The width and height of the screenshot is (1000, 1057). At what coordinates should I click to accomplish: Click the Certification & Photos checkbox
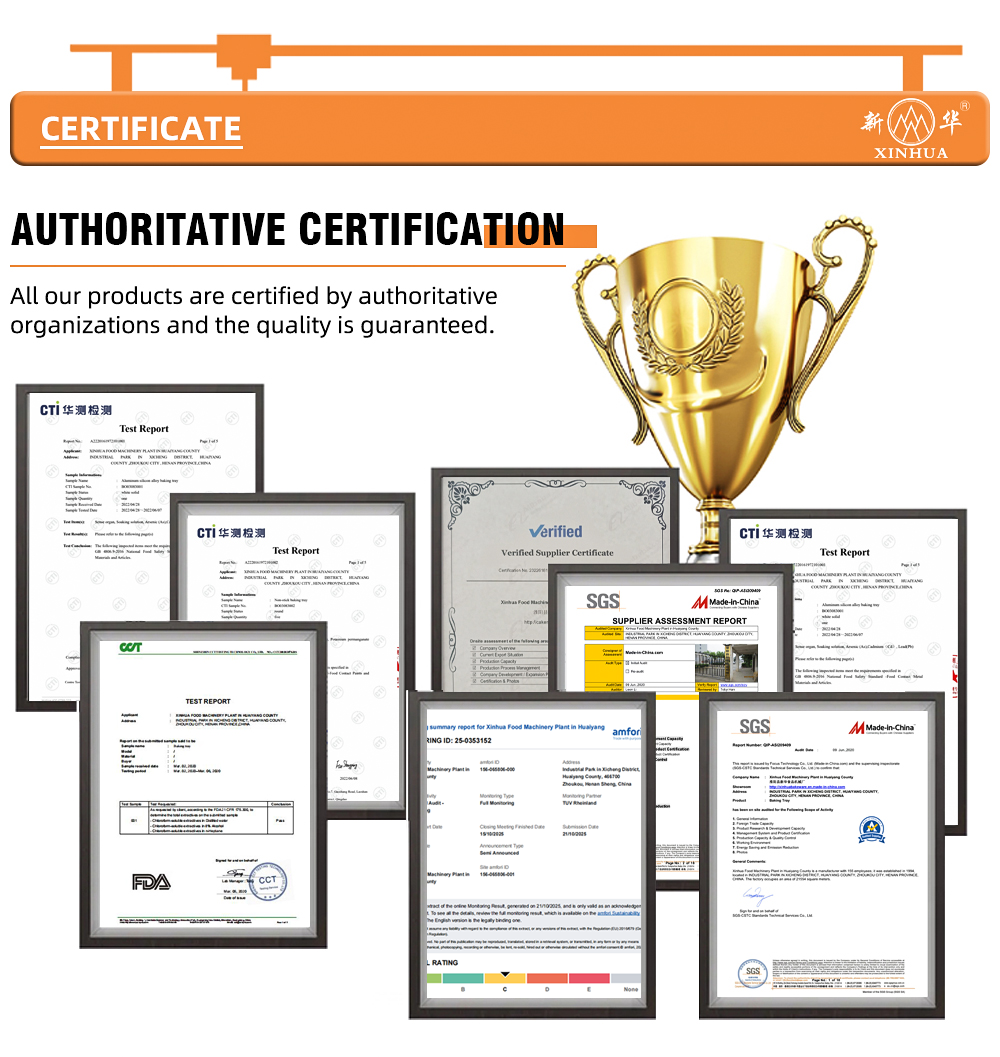(474, 681)
